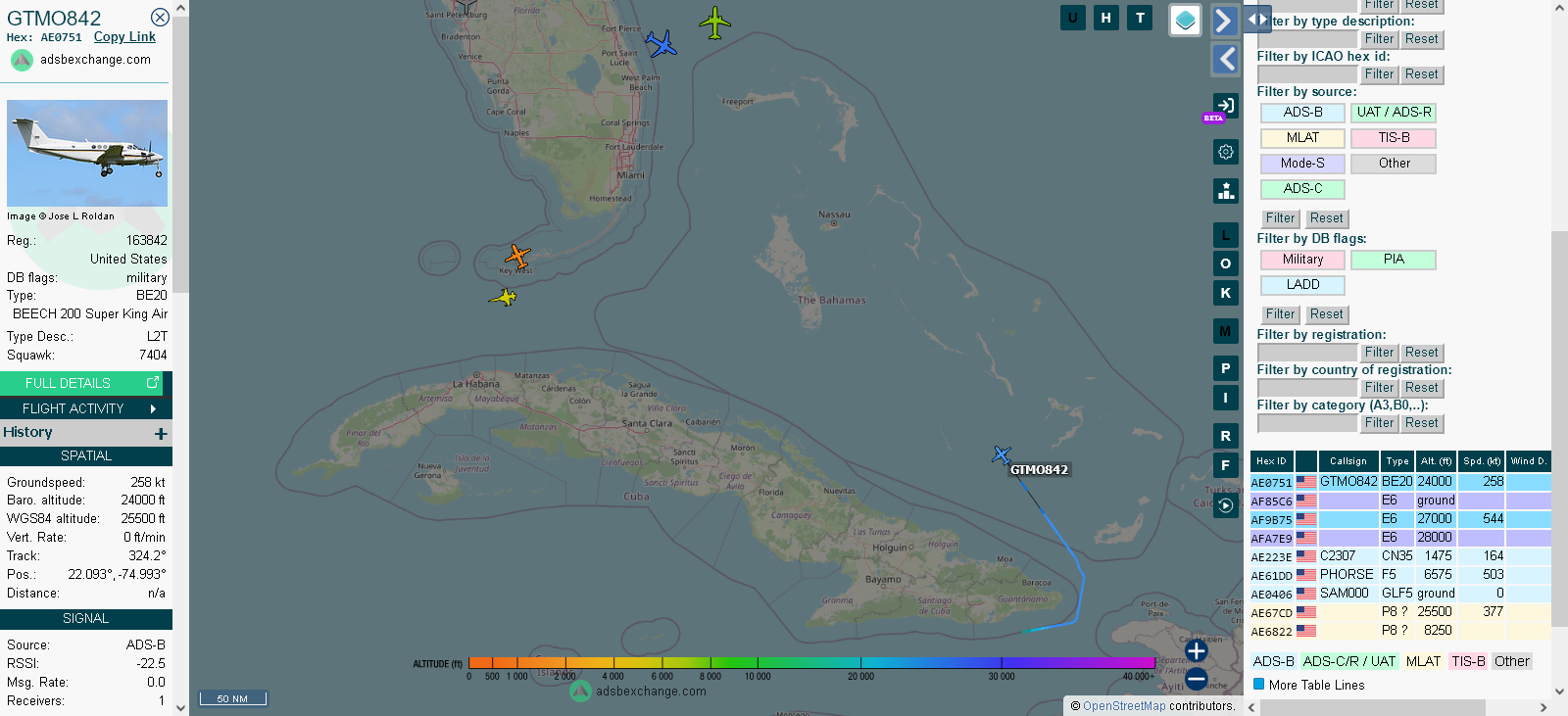Click the registration filter input field
Screen dimensions: 1568x716
tap(1307, 353)
